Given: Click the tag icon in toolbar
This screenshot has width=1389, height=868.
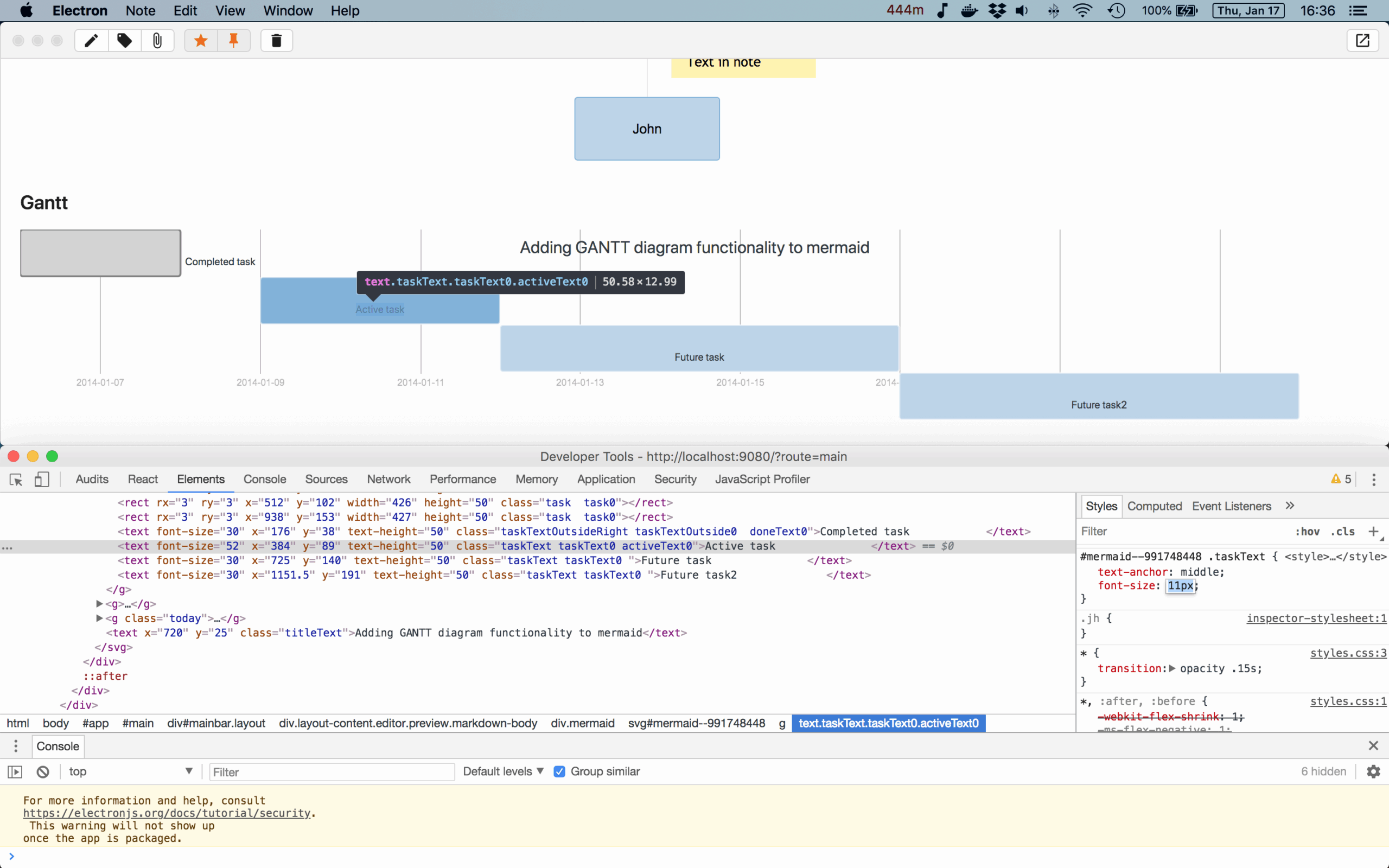Looking at the screenshot, I should (x=125, y=41).
